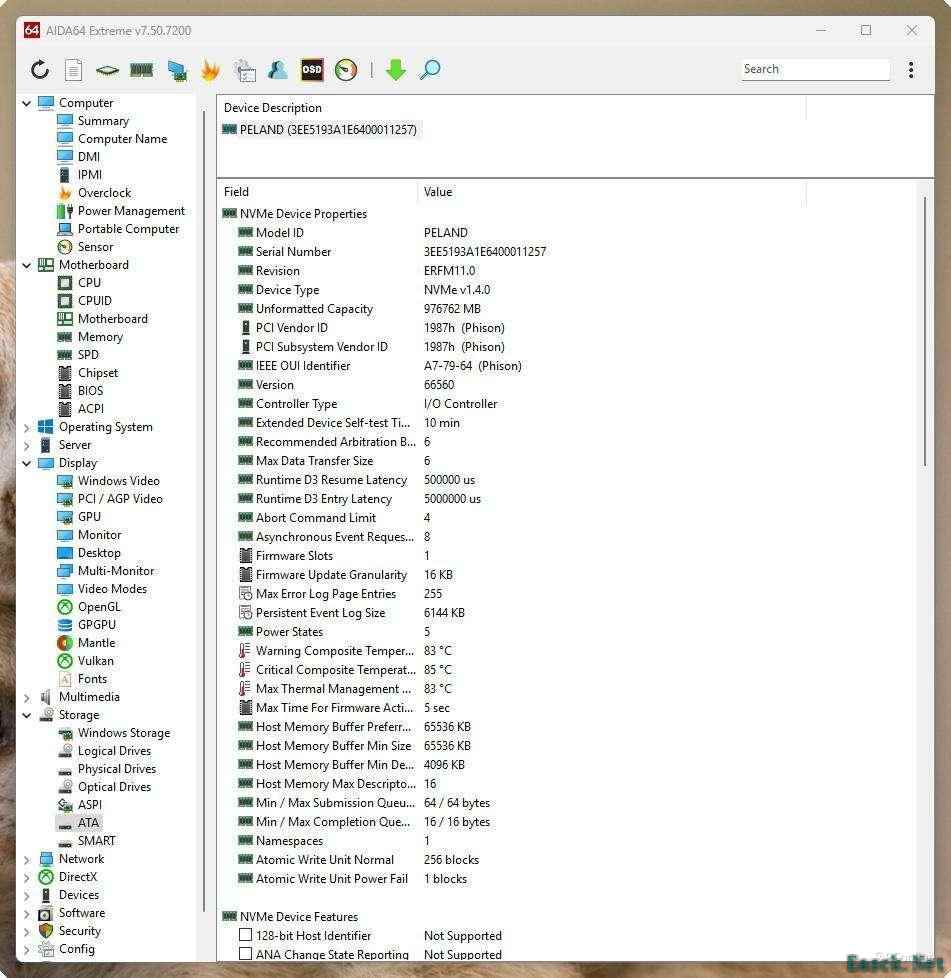Select the ATA tree item

88,823
